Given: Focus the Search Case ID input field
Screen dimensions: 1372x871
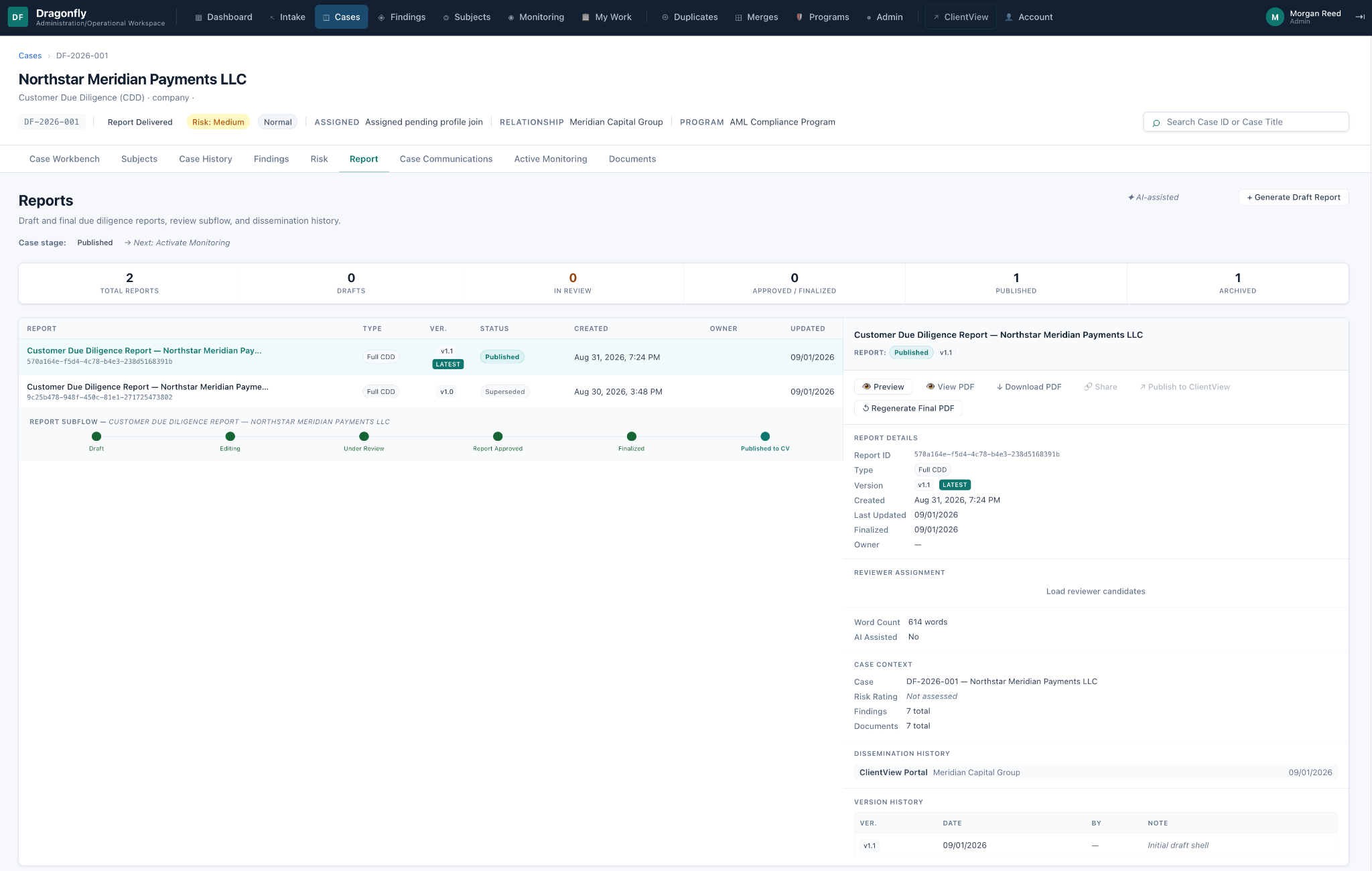Looking at the screenshot, I should point(1245,122).
